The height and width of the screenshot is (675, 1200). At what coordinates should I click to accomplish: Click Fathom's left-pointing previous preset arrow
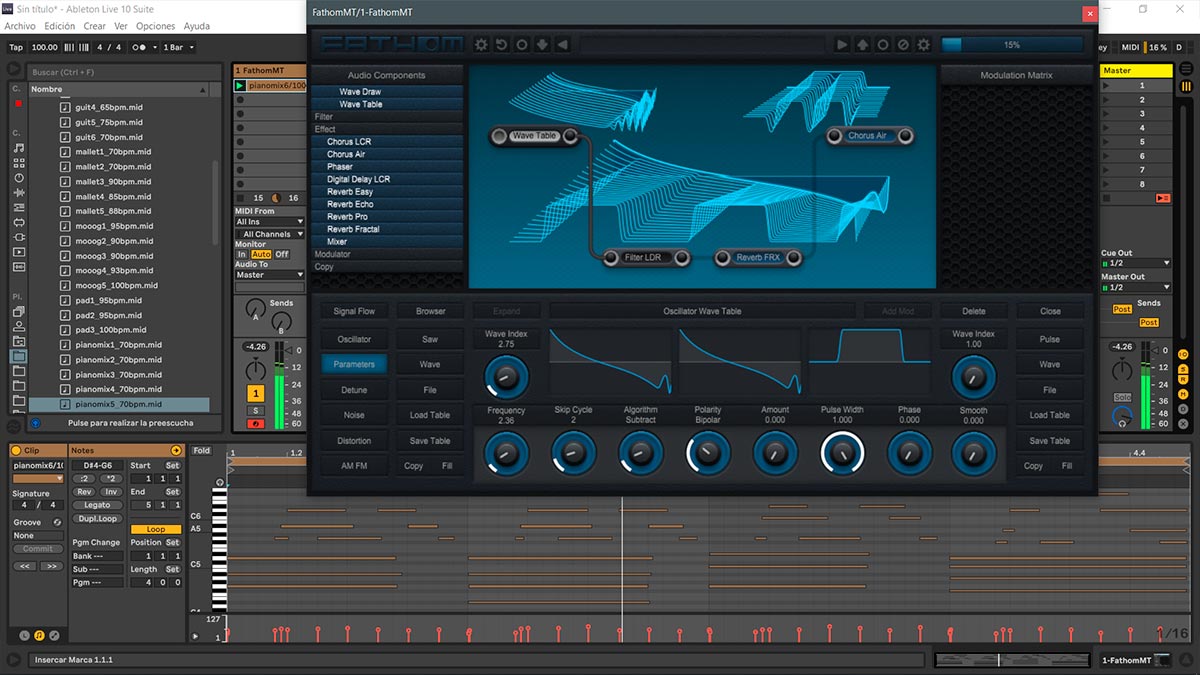coord(562,44)
